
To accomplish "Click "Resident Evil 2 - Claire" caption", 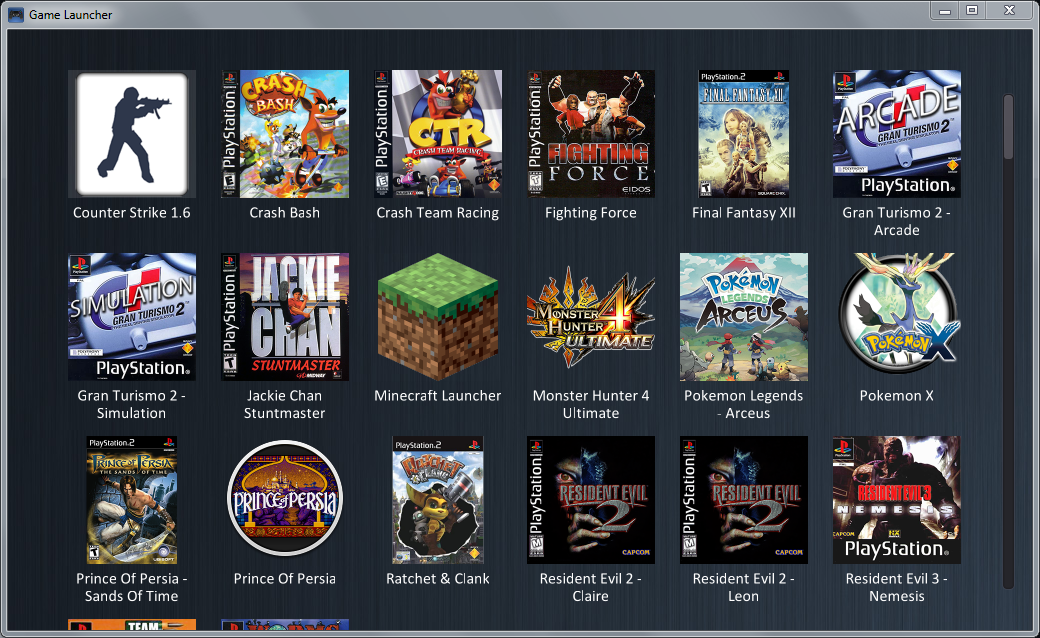I will click(591, 587).
